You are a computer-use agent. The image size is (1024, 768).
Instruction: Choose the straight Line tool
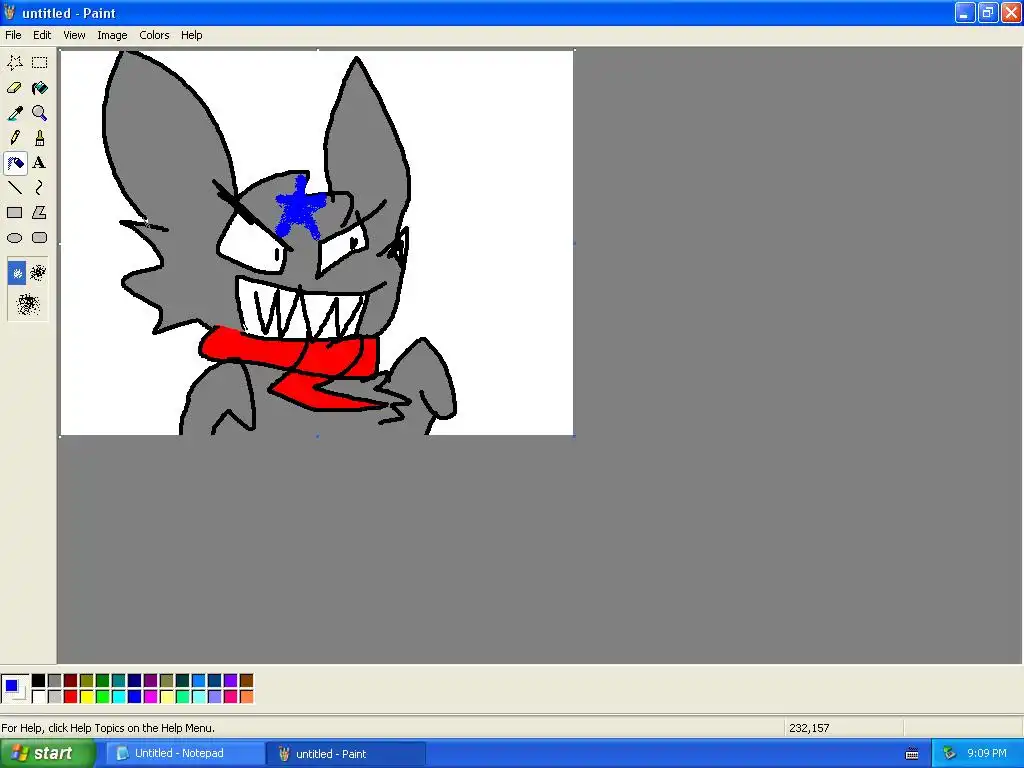point(15,187)
